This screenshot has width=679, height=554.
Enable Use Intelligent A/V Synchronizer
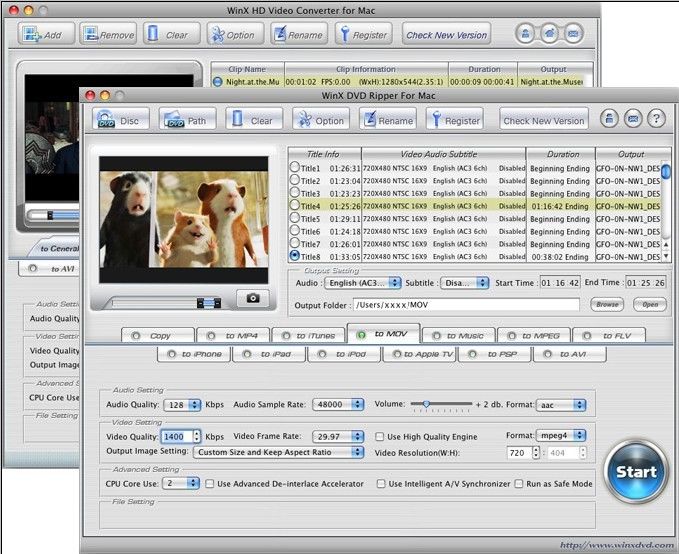[381, 483]
